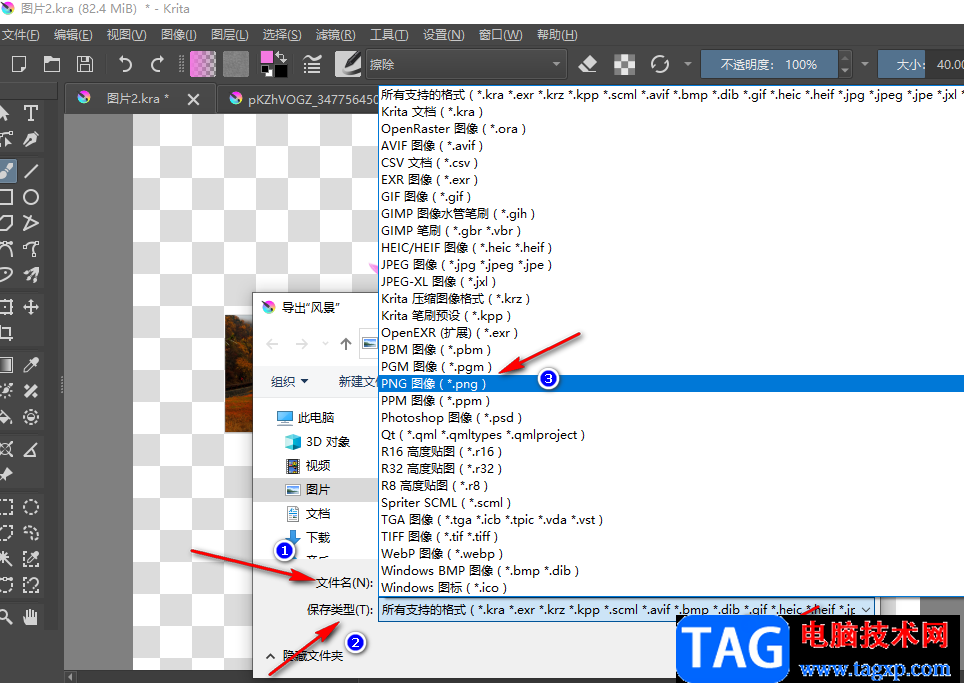
Task: Toggle the eraser mode icon
Action: point(588,64)
